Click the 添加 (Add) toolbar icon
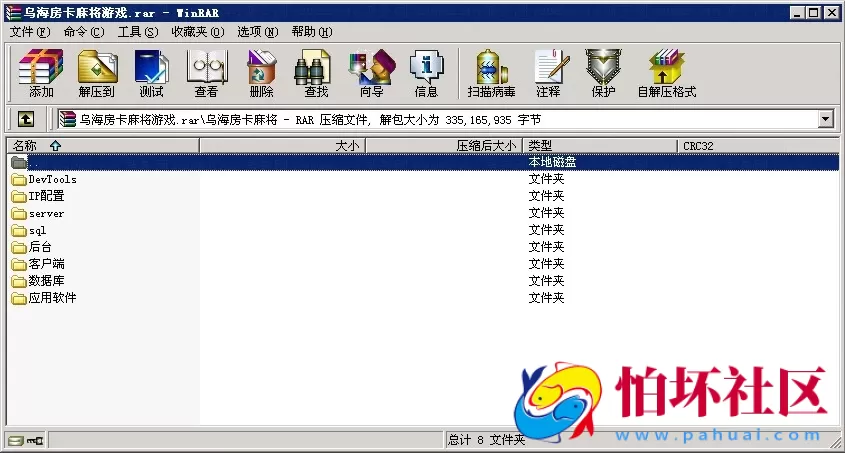Image resolution: width=845 pixels, height=453 pixels. [41, 73]
